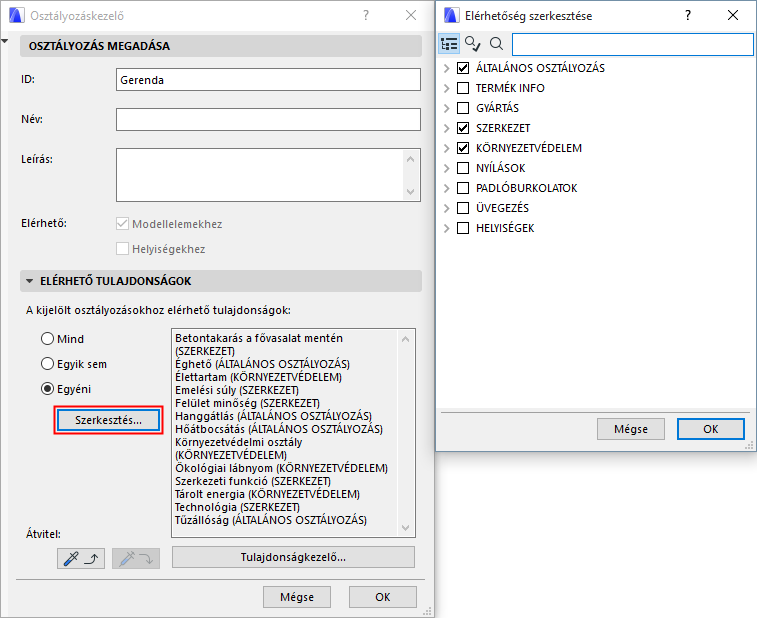This screenshot has height=618, width=757.
Task: Click the up arrow of Leírás scrollbar
Action: click(411, 159)
